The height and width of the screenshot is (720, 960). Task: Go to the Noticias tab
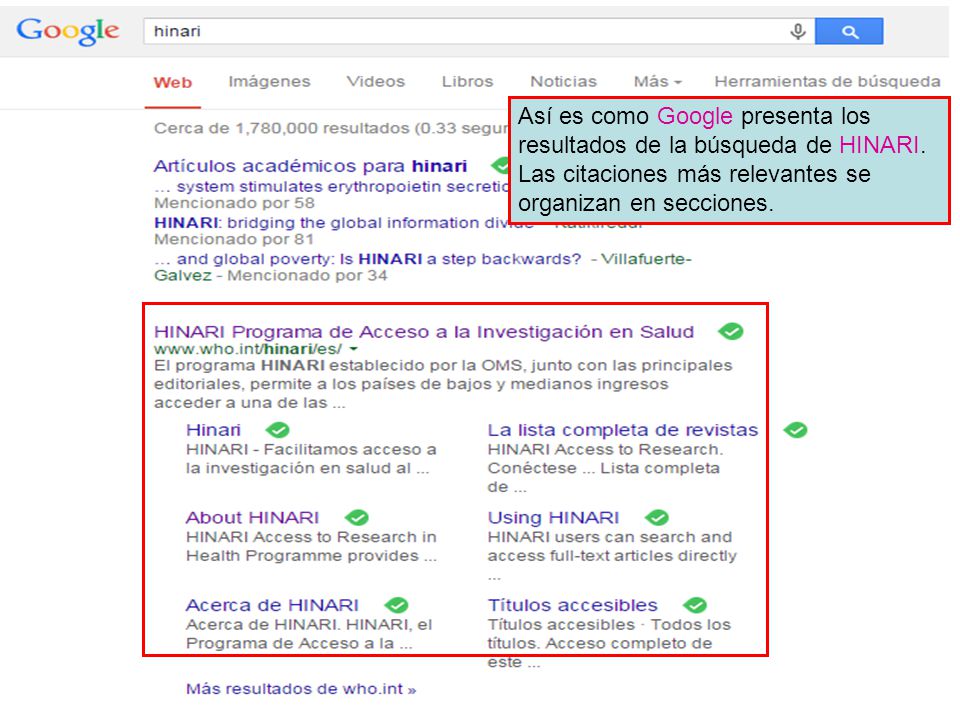tap(563, 81)
